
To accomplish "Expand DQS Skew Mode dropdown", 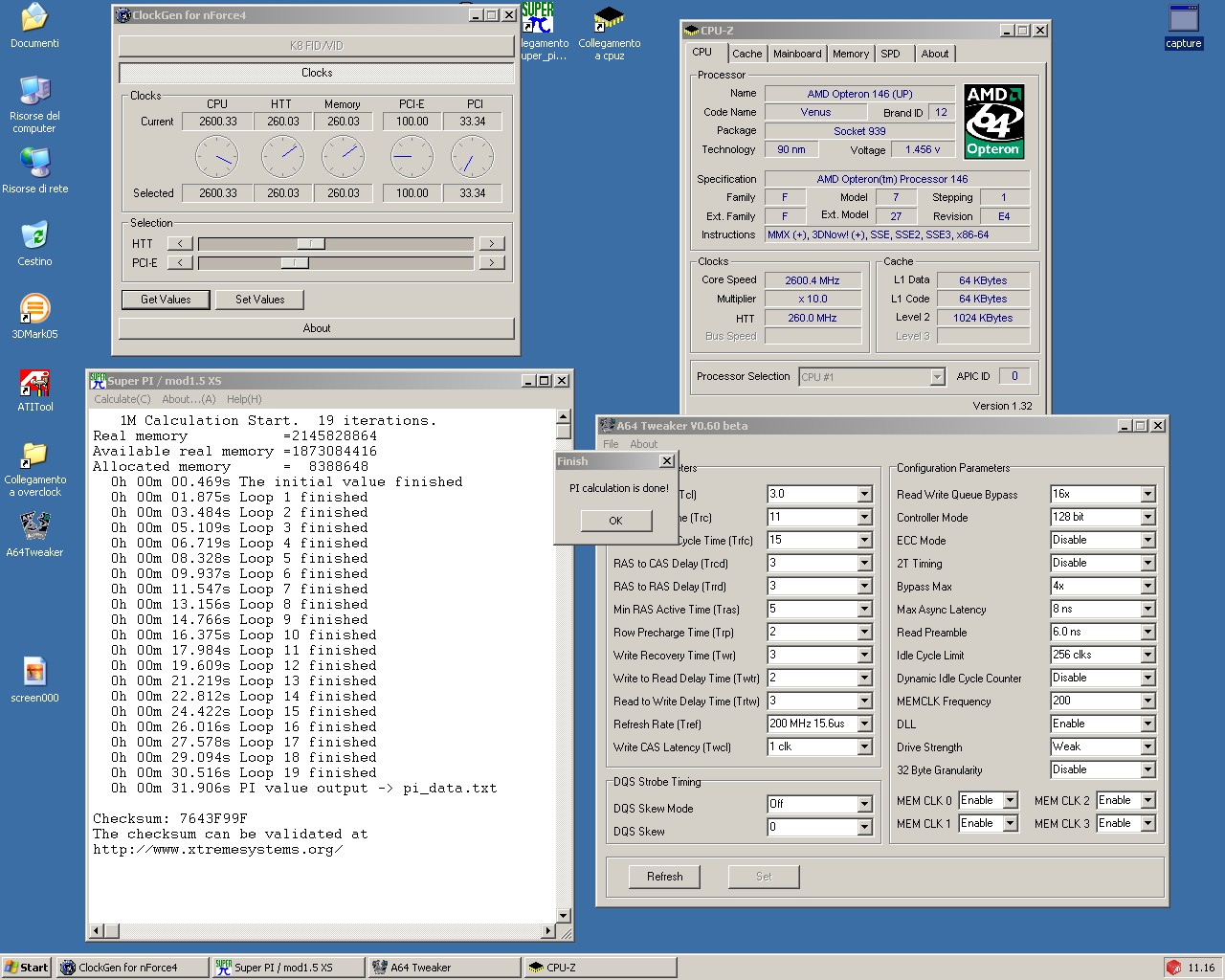I will [864, 804].
